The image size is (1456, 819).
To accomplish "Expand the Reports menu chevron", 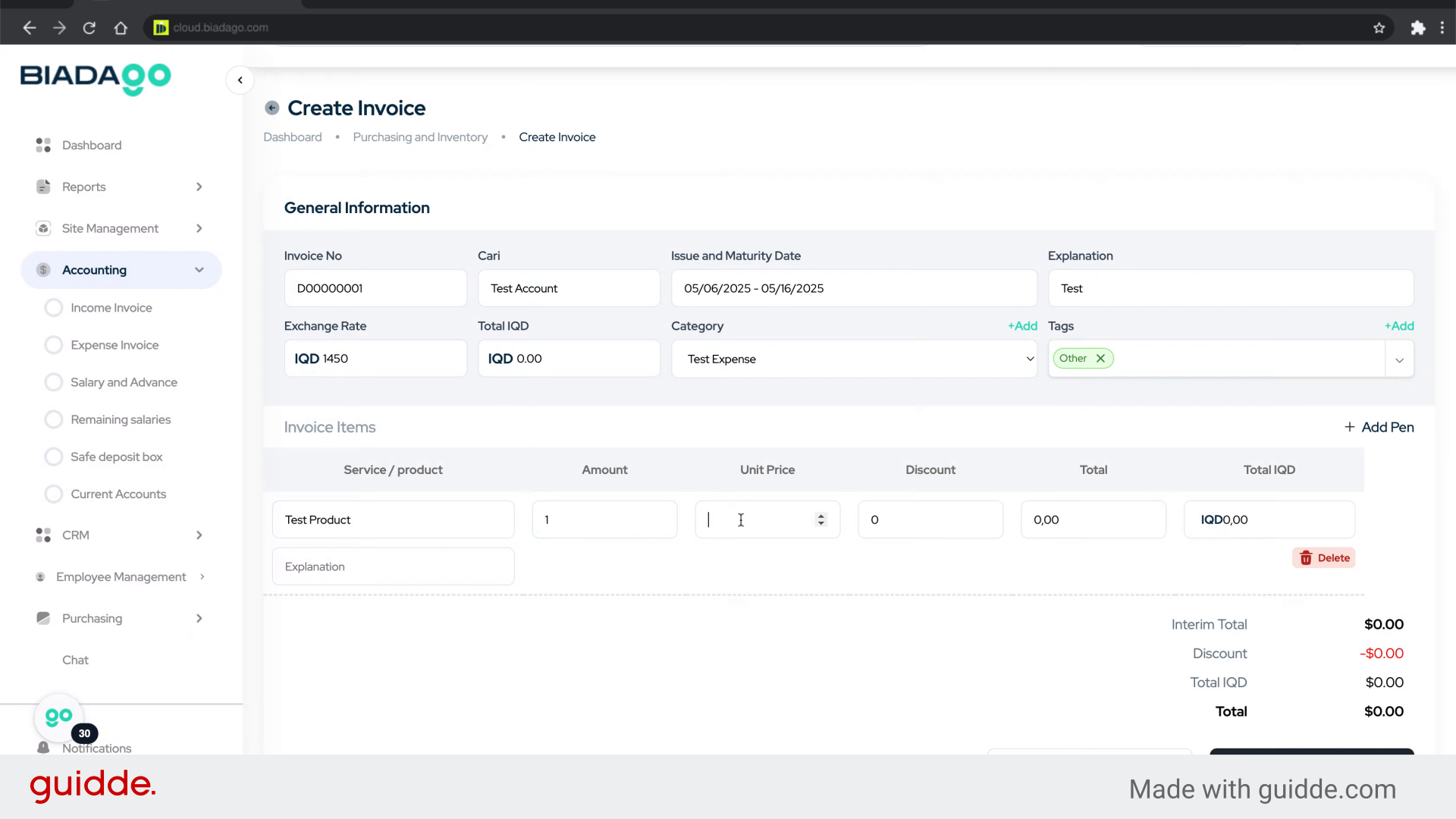I will [x=199, y=187].
